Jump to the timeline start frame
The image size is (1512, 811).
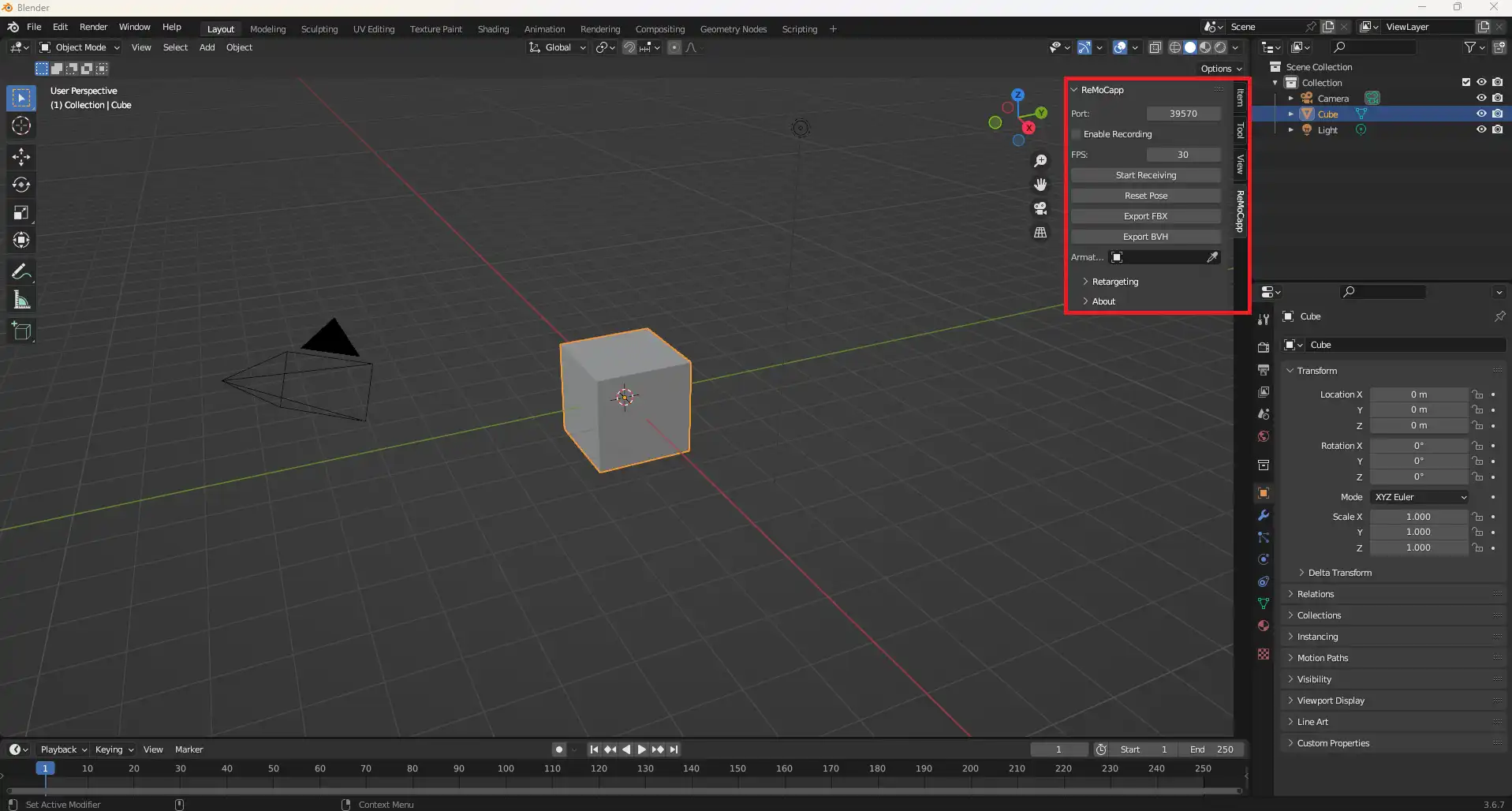pyautogui.click(x=594, y=749)
